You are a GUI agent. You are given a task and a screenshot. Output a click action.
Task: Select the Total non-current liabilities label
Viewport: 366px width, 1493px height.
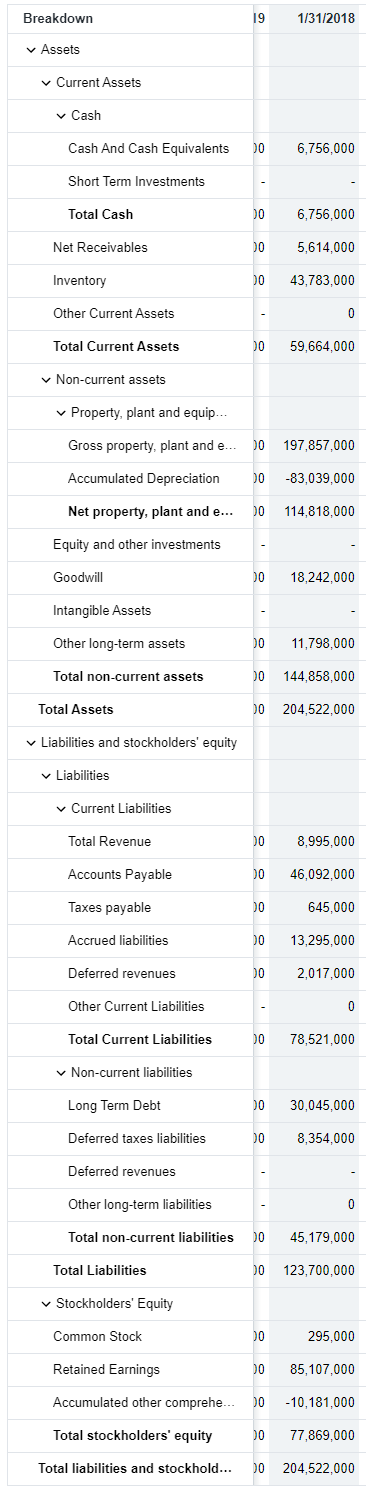151,1237
